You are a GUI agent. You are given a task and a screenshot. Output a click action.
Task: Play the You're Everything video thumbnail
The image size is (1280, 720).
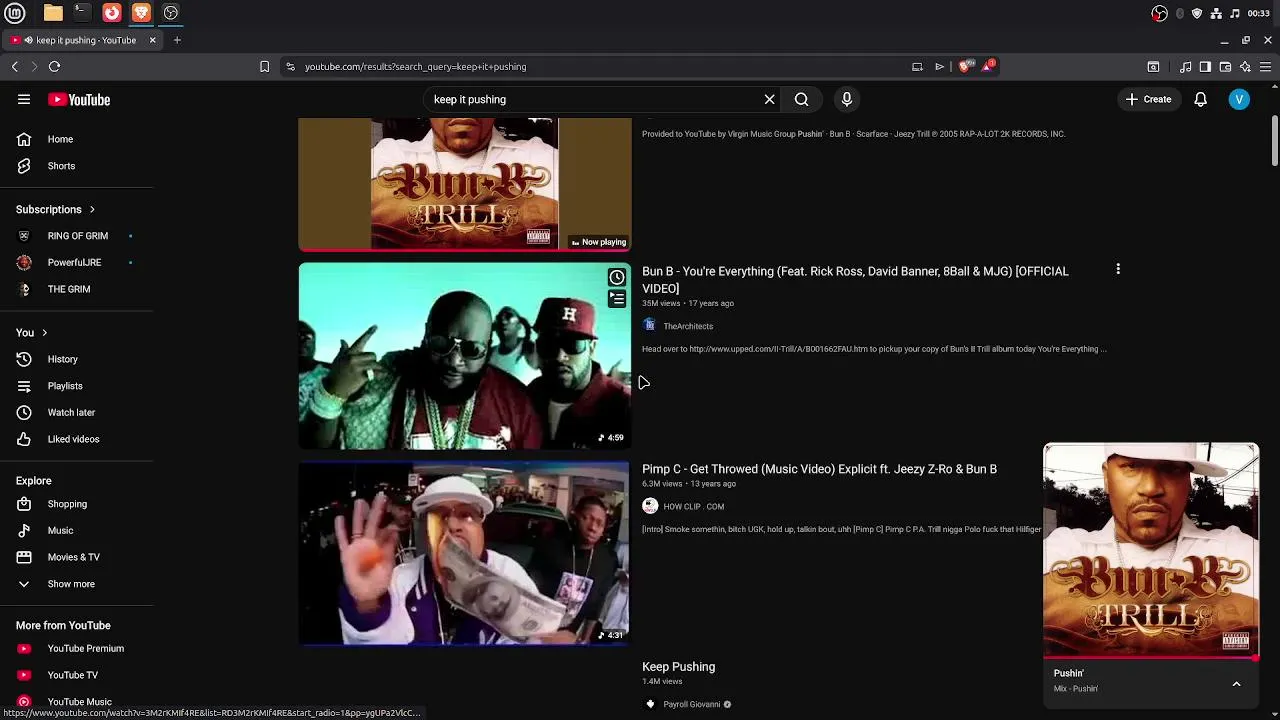(x=465, y=356)
